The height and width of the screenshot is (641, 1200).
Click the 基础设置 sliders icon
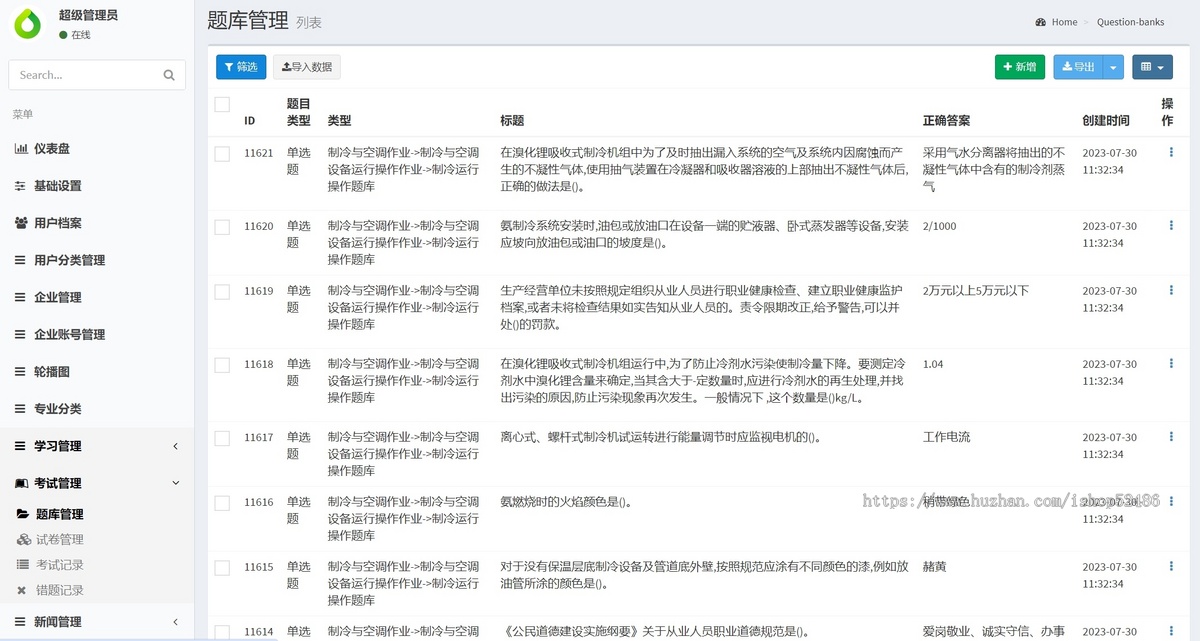pos(21,186)
